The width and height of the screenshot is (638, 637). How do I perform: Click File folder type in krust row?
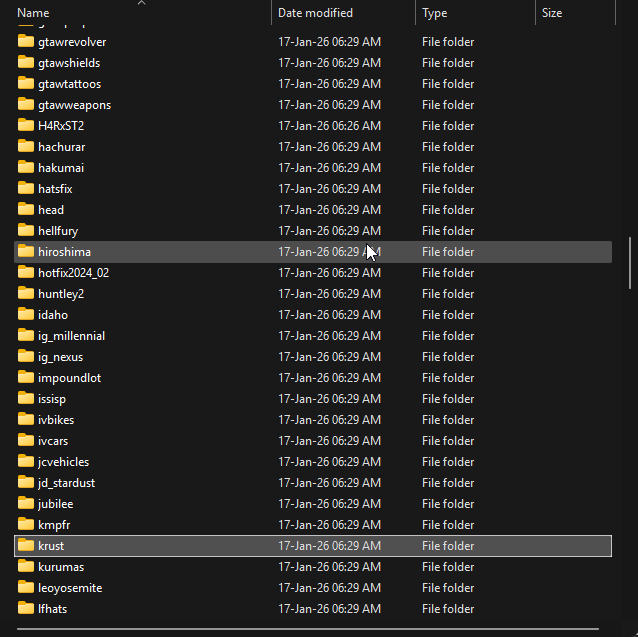448,546
